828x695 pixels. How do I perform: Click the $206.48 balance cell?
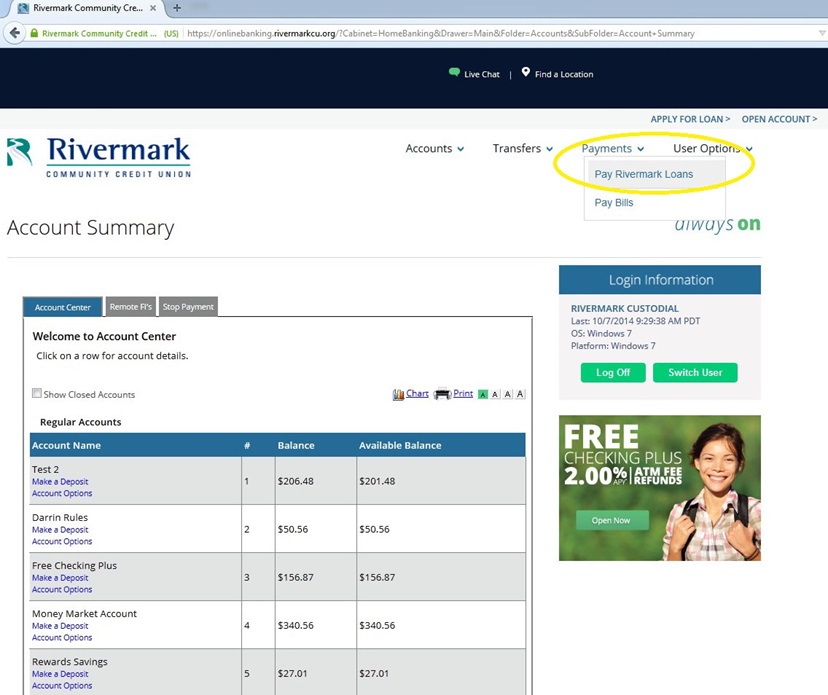pyautogui.click(x=315, y=481)
